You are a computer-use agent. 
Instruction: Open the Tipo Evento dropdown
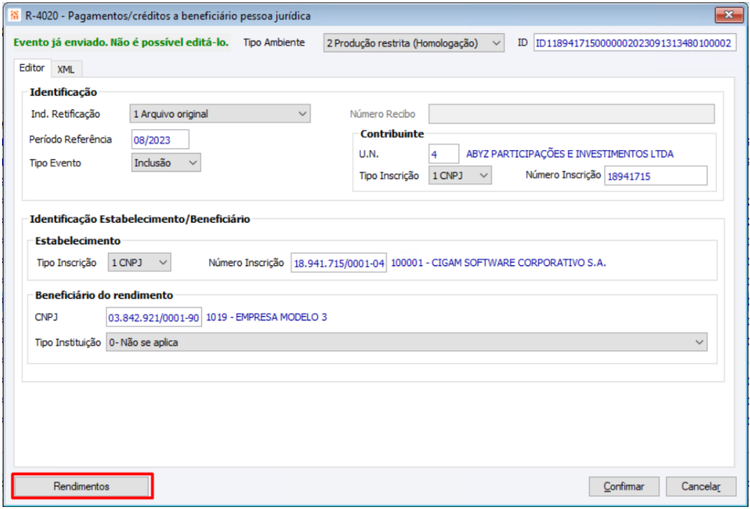click(166, 163)
